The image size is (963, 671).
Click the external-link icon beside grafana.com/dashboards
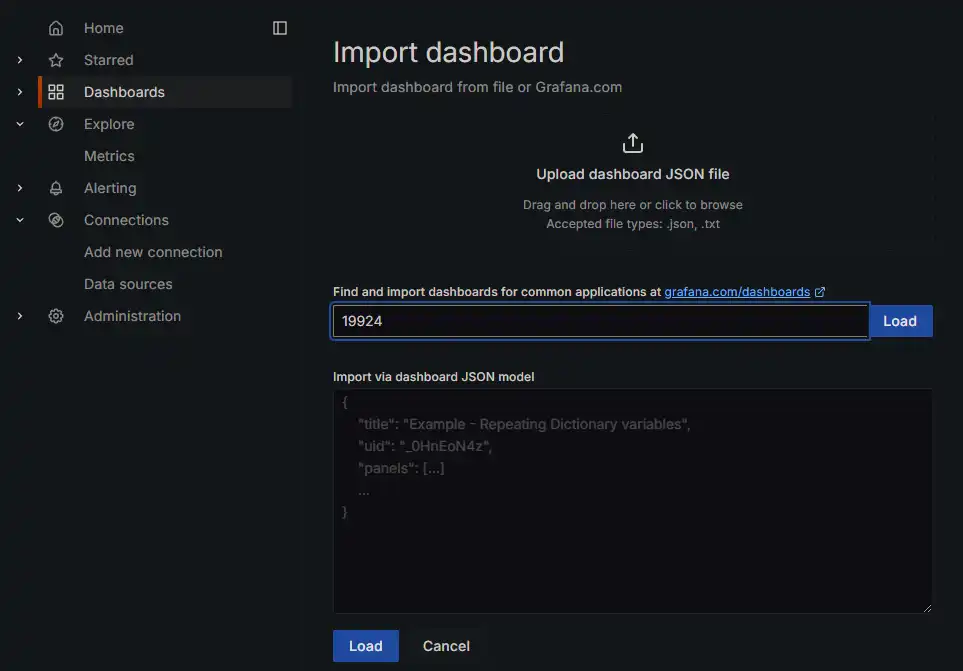[x=821, y=291]
